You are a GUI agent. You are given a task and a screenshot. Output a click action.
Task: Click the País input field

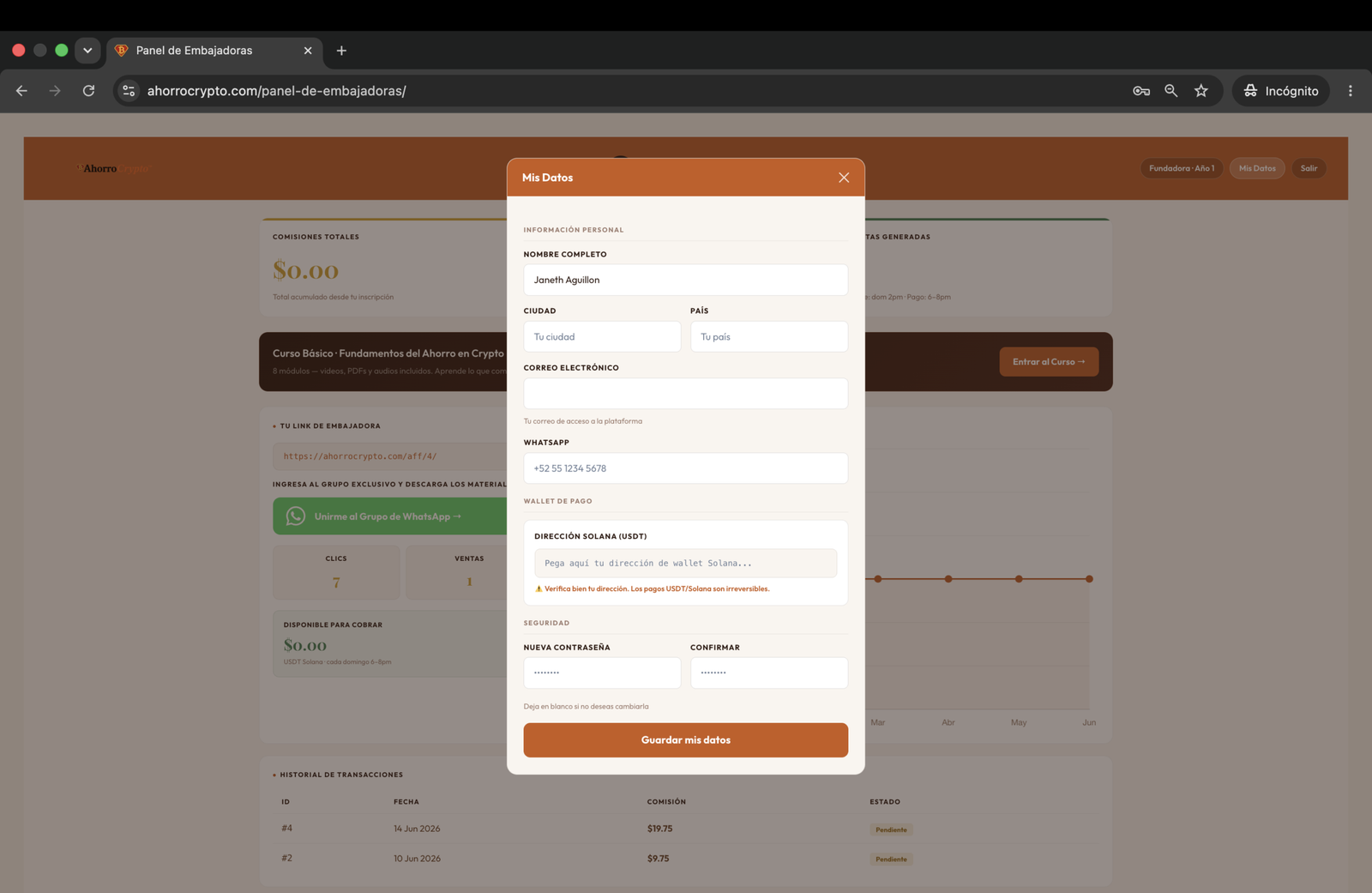(x=769, y=336)
